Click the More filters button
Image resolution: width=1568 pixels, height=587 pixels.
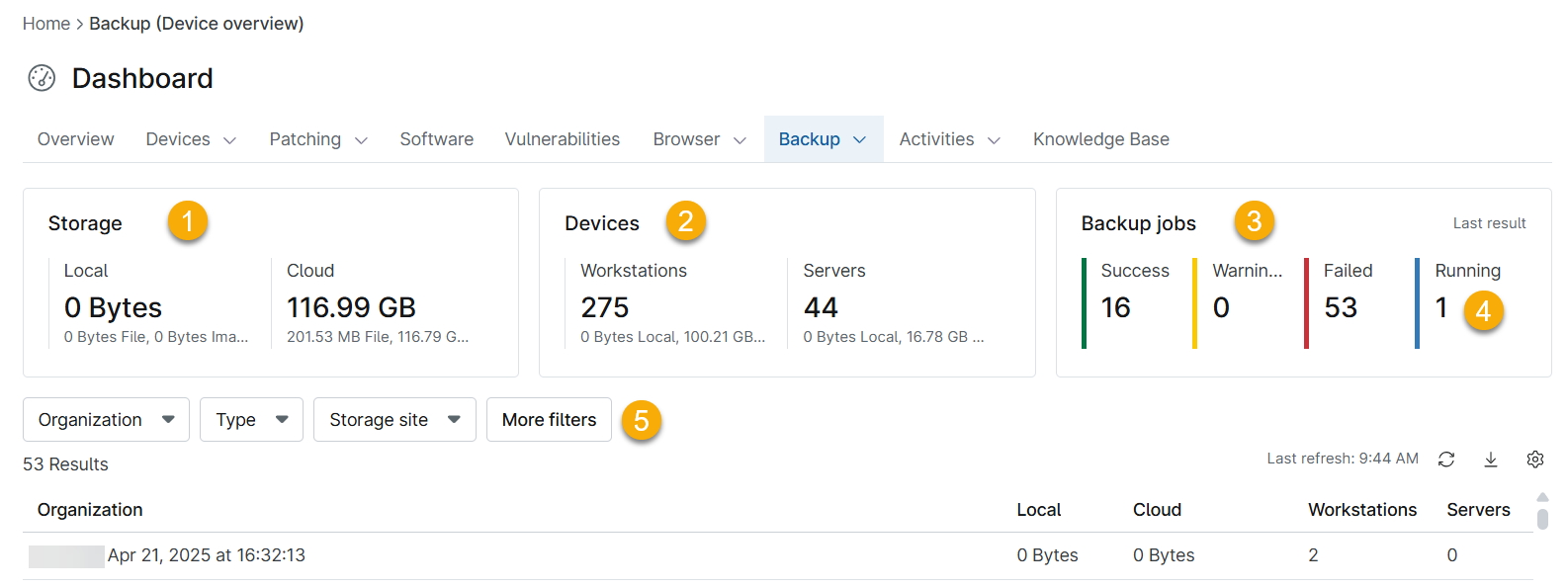(549, 420)
